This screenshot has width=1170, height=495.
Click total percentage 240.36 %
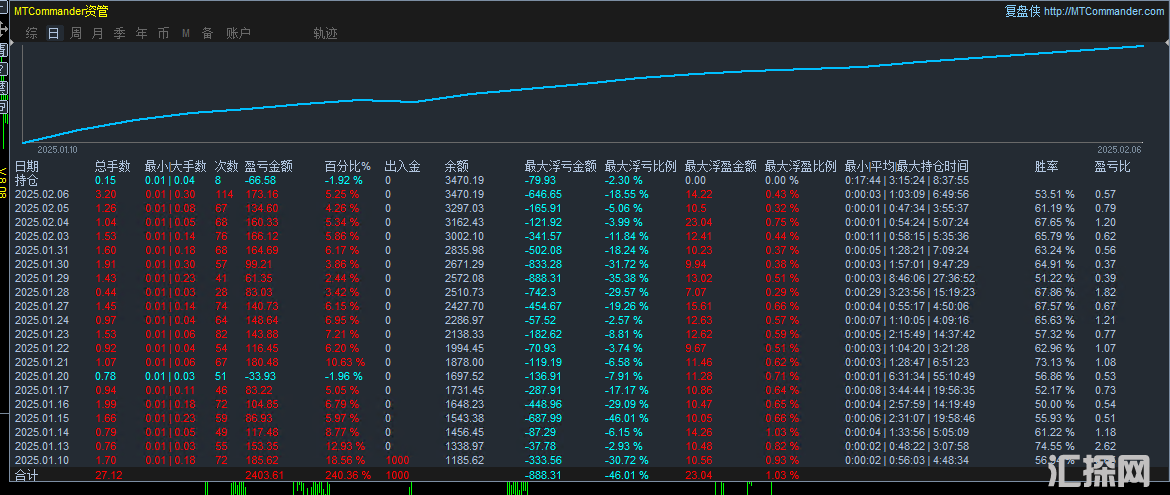pos(349,475)
